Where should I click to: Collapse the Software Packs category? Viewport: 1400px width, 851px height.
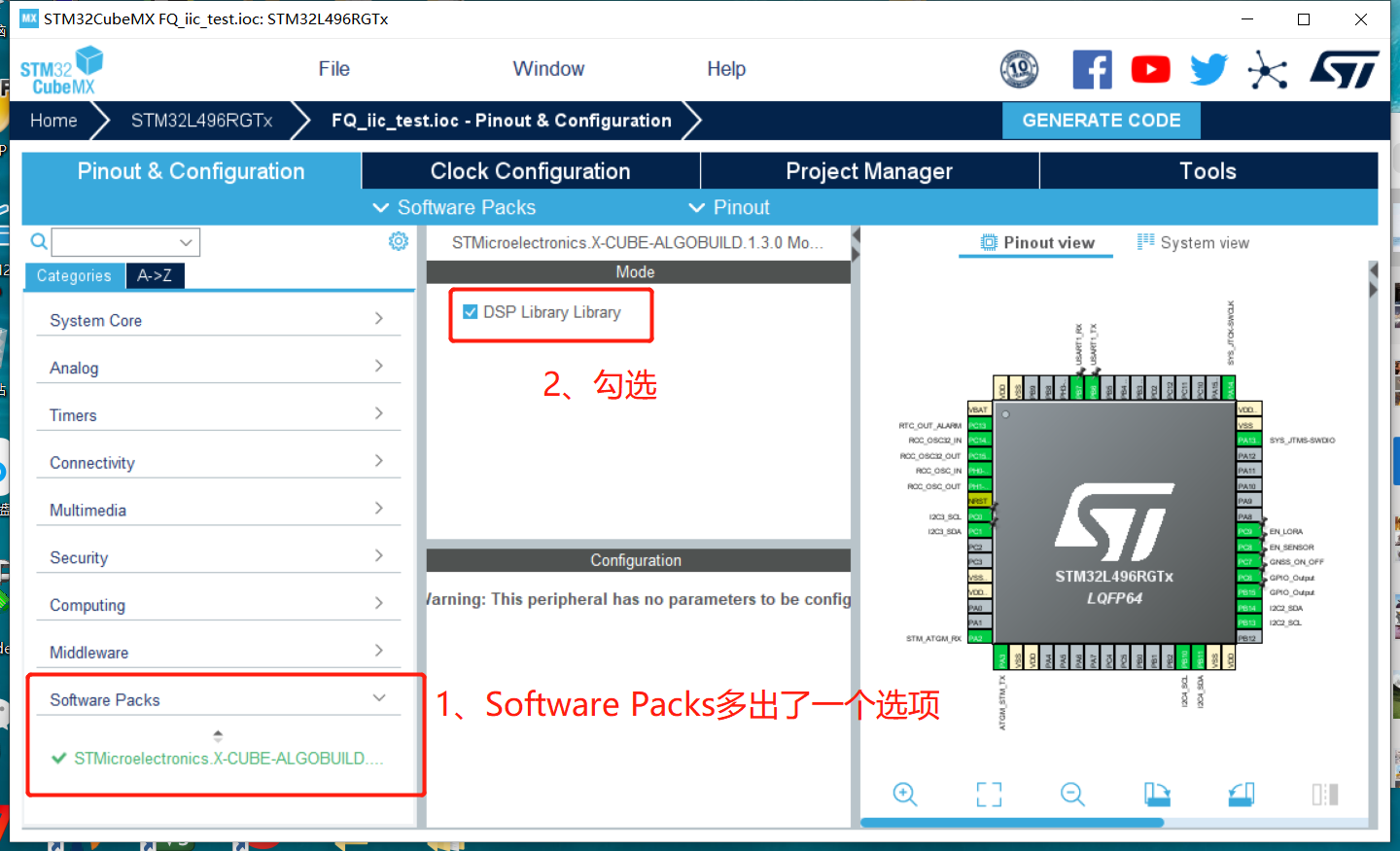coord(218,699)
